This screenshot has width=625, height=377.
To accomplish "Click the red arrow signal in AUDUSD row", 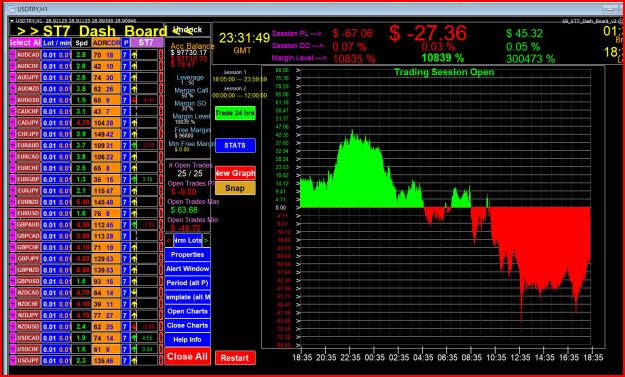I will 134,100.
